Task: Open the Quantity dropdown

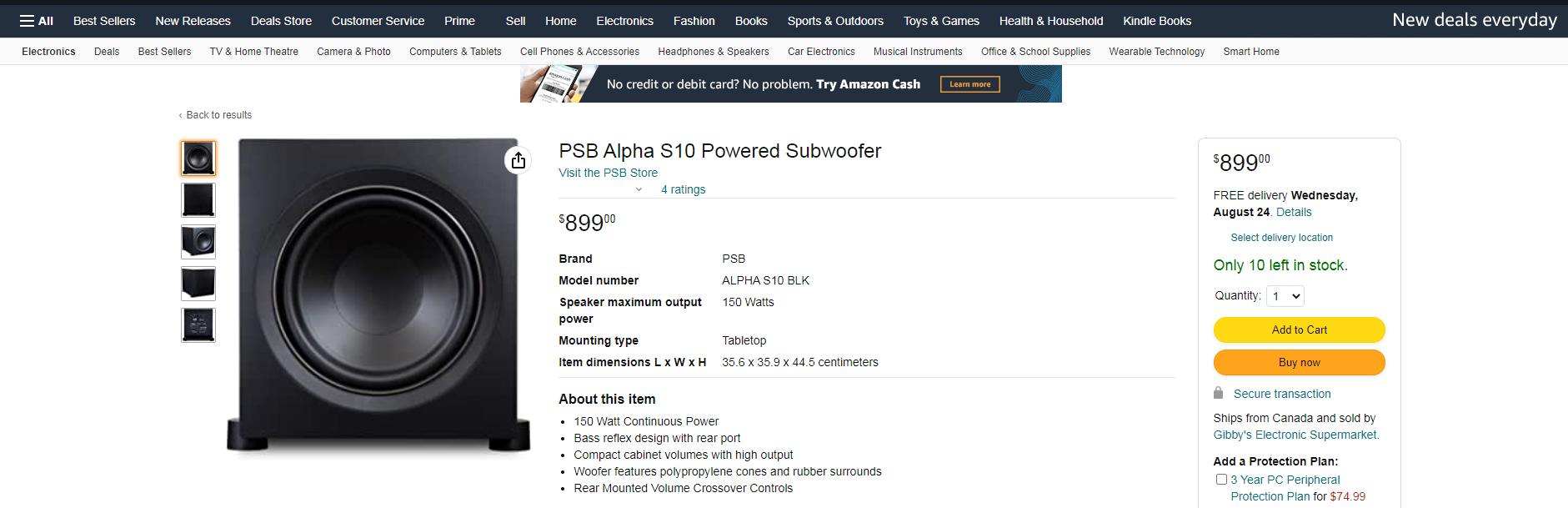Action: coord(1284,295)
